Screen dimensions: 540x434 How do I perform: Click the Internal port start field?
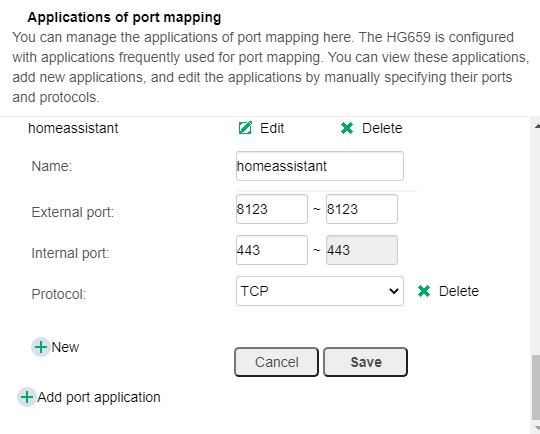click(272, 250)
